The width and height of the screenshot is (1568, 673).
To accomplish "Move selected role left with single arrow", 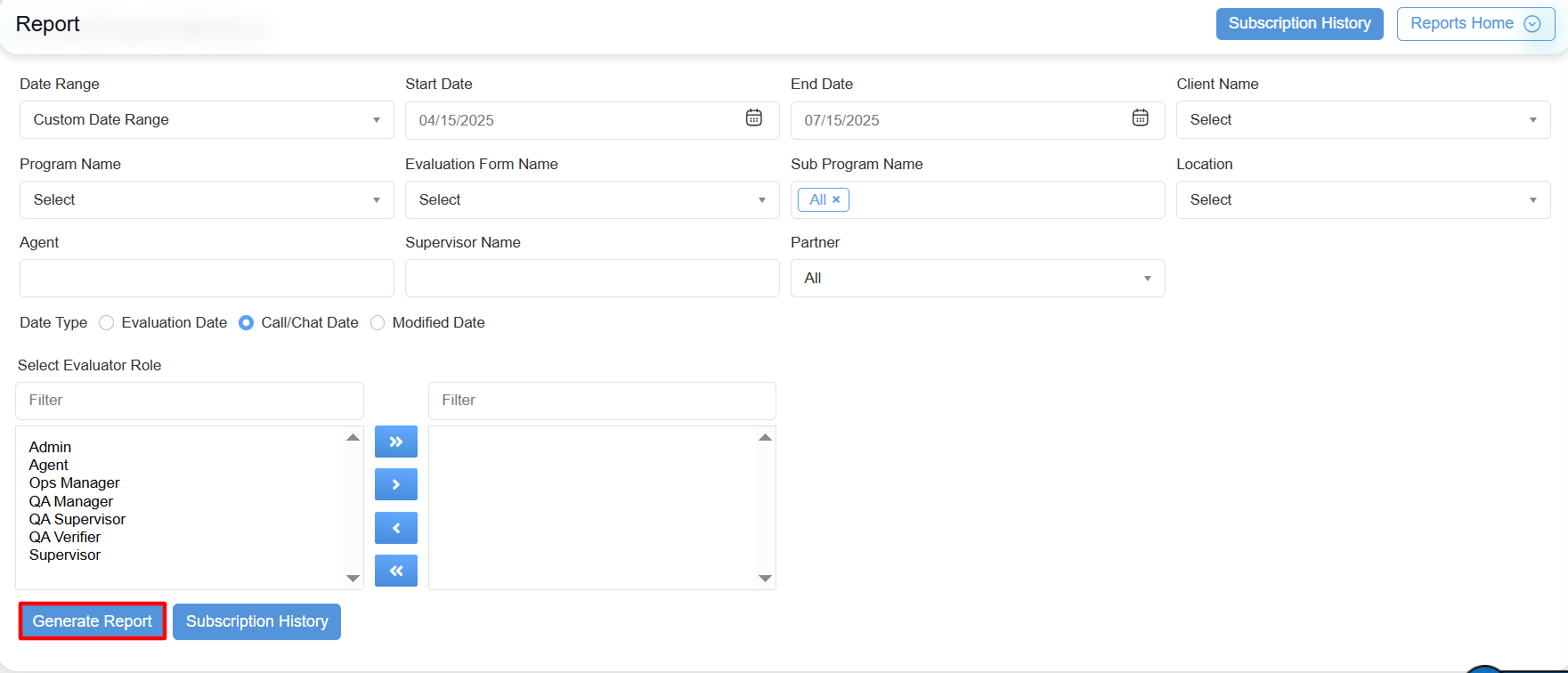I will tap(396, 528).
